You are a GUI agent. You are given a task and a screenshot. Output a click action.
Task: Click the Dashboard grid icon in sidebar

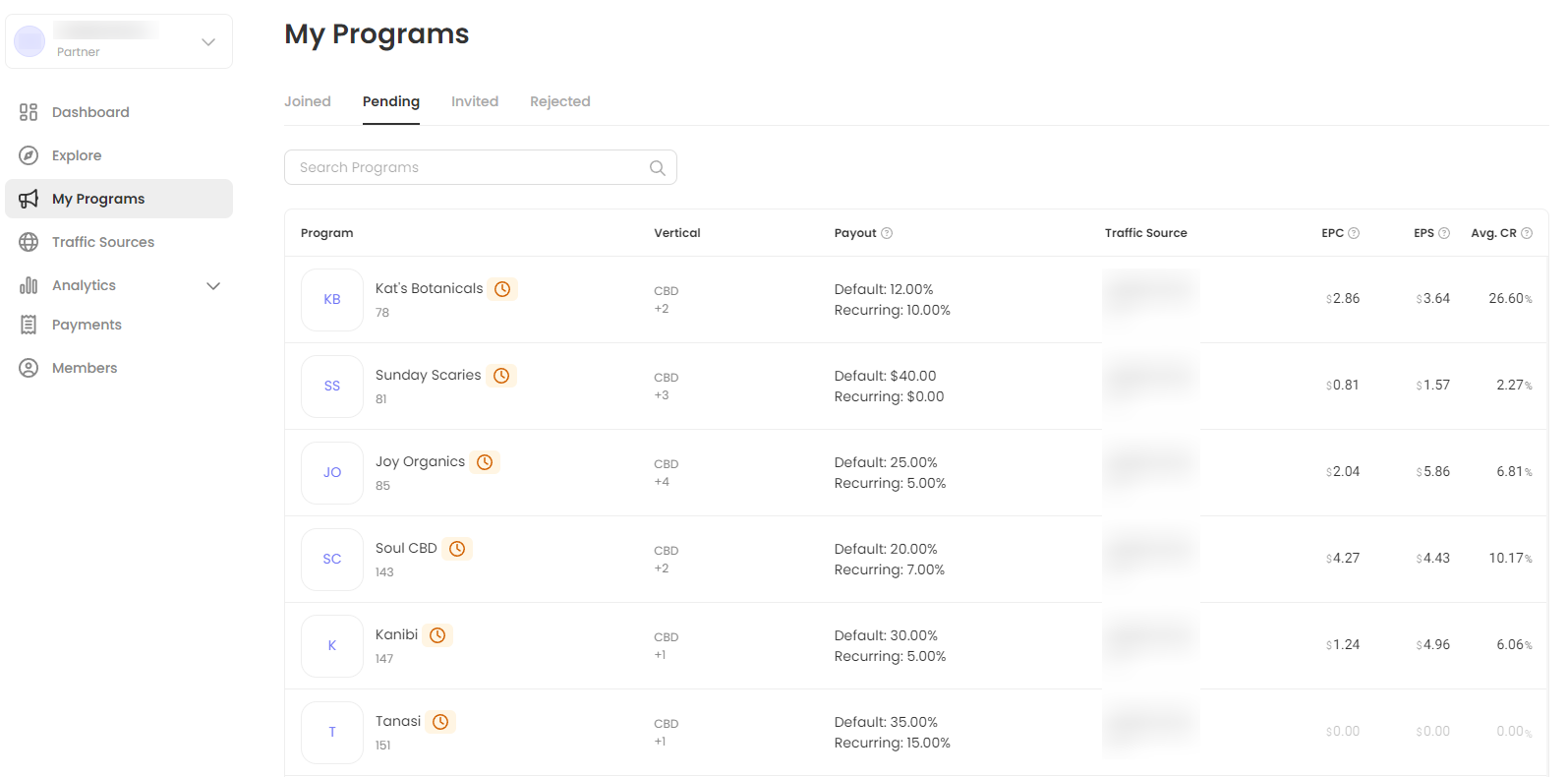tap(29, 112)
